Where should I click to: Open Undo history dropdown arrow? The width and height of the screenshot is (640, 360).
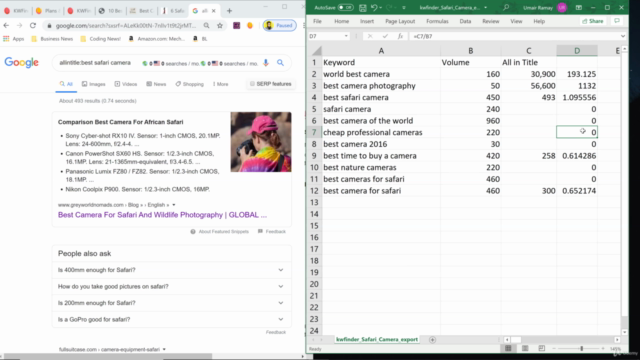[x=380, y=7]
